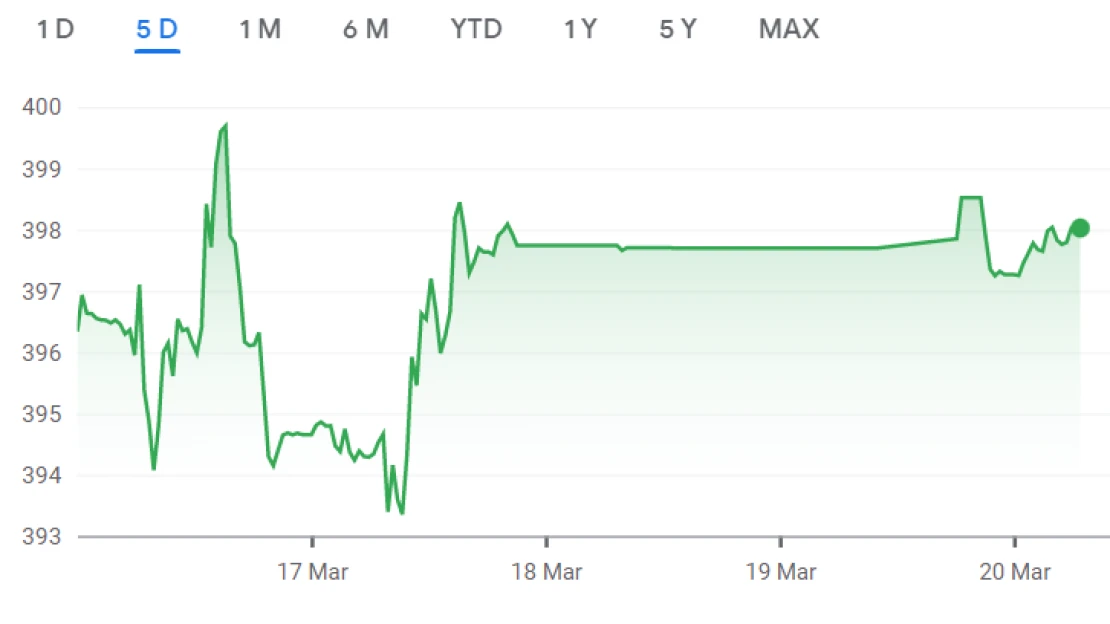Click the chart peak near 400
The width and height of the screenshot is (1110, 624).
click(x=225, y=126)
